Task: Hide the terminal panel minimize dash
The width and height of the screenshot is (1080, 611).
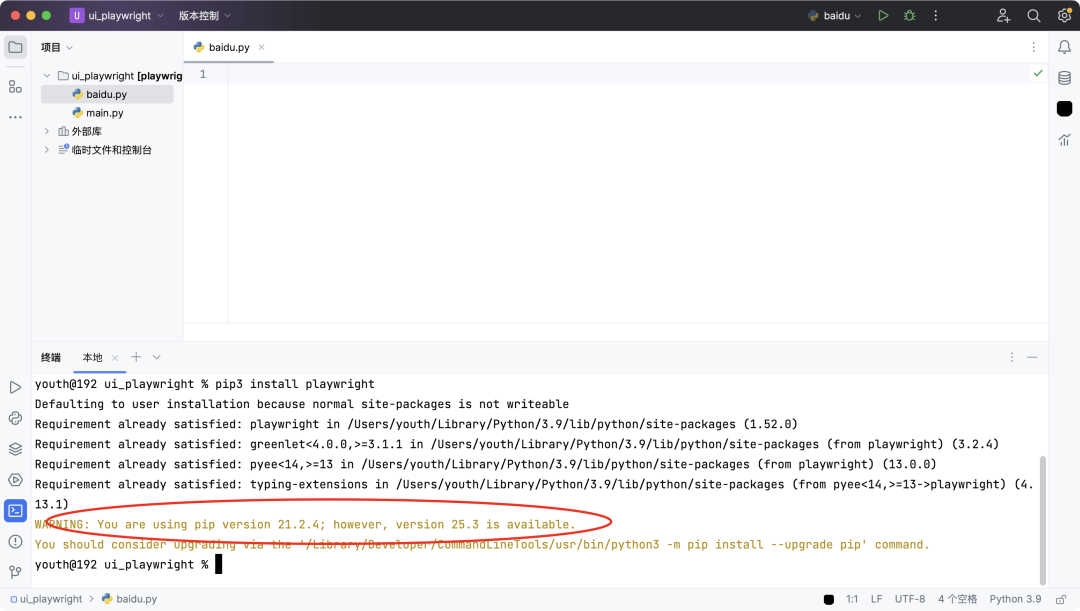Action: click(1032, 357)
